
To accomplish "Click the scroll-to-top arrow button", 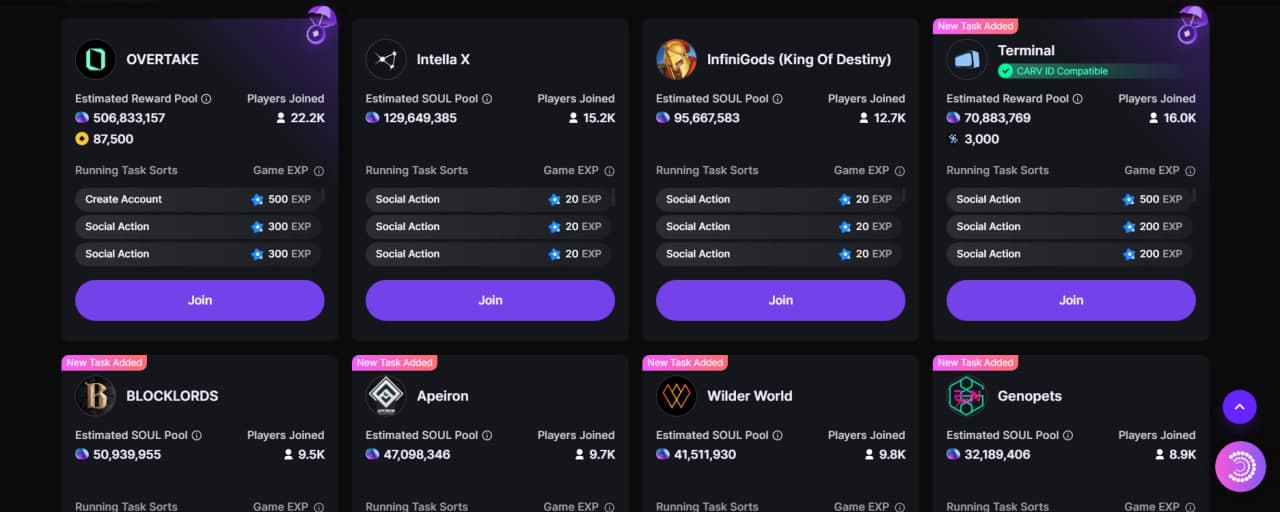I will 1239,407.
